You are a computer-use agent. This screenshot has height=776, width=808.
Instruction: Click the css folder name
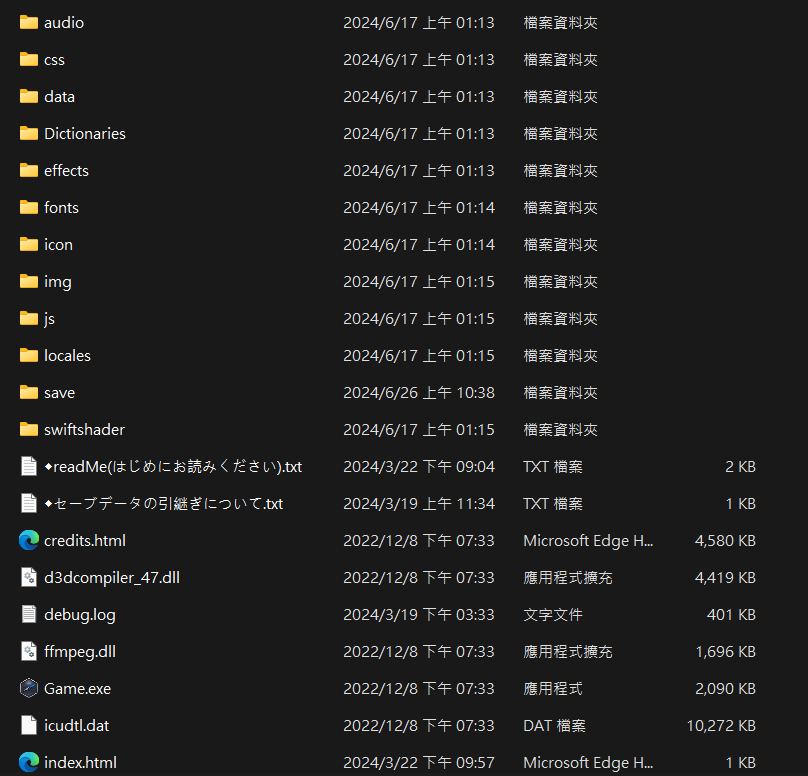(54, 59)
